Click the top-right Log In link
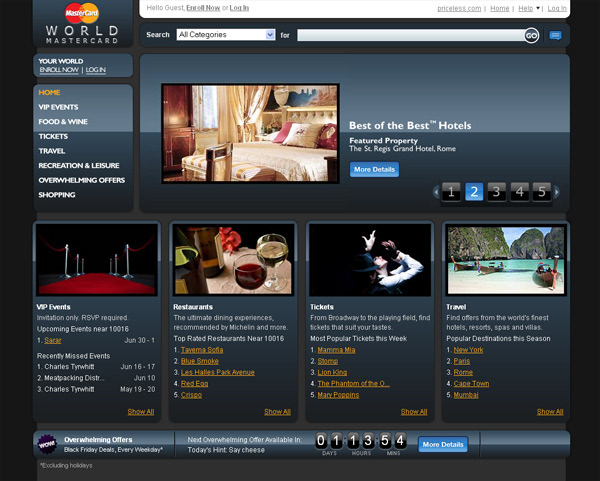The width and height of the screenshot is (600, 481). point(557,8)
